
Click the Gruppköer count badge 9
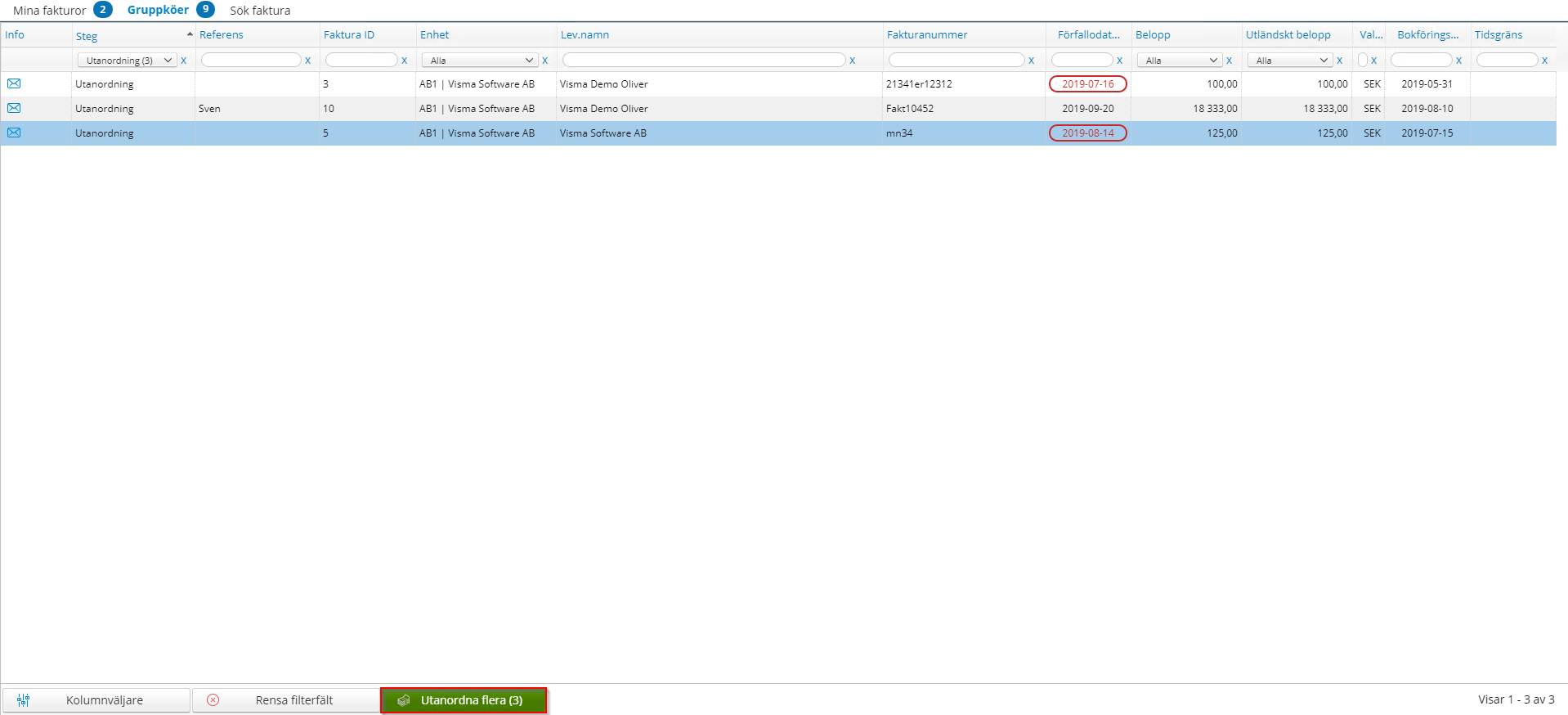coord(205,9)
